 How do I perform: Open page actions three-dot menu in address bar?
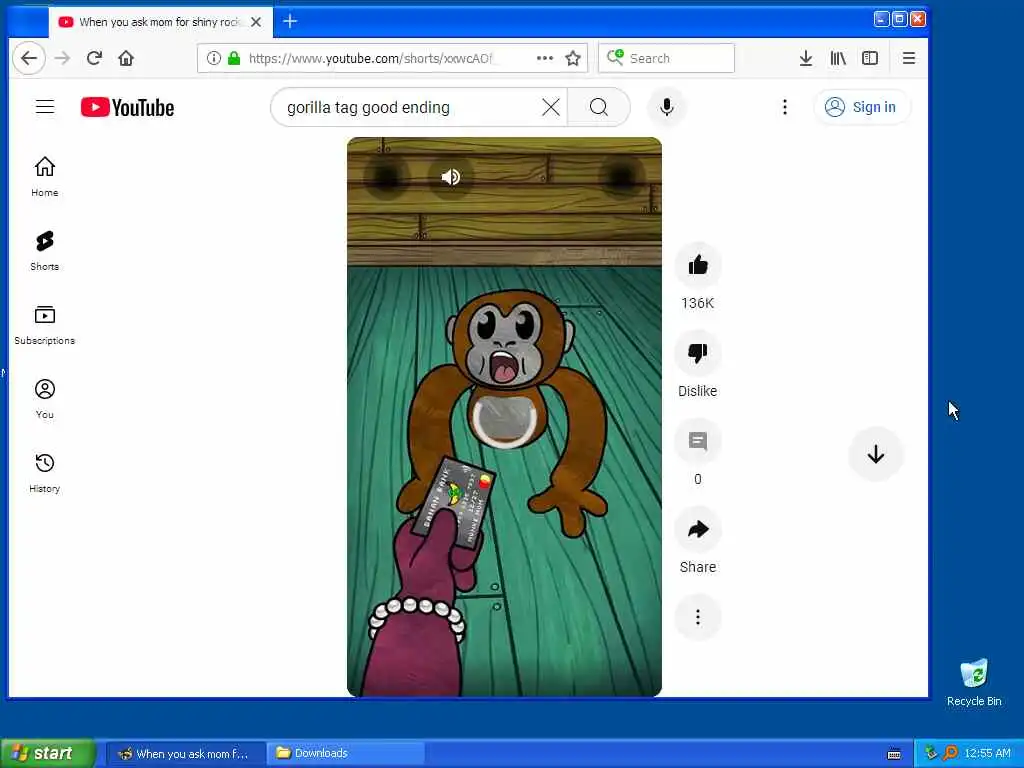tap(545, 58)
